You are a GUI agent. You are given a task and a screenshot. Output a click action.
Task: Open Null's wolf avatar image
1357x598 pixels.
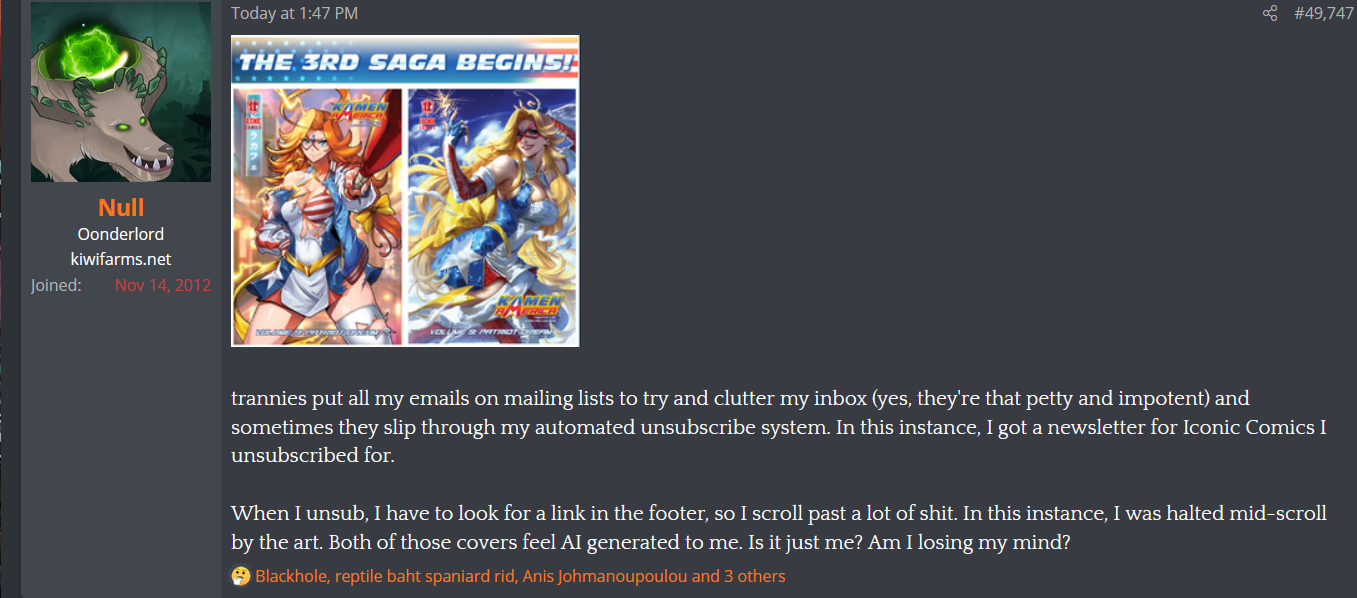121,92
